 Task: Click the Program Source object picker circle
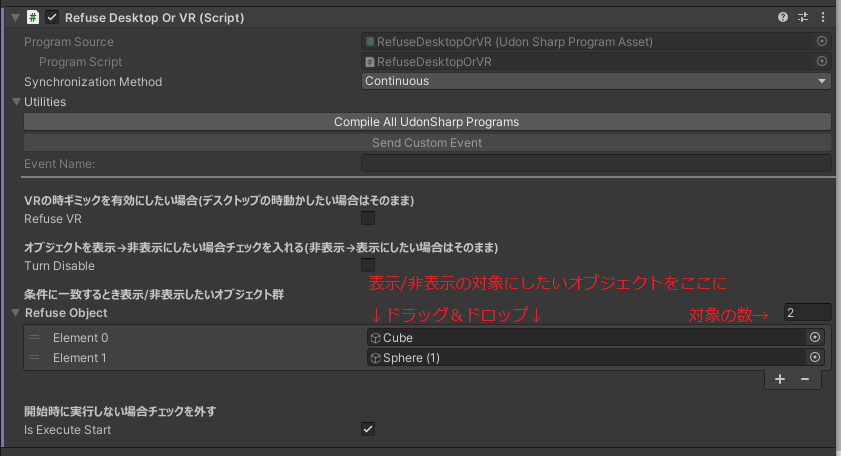822,41
